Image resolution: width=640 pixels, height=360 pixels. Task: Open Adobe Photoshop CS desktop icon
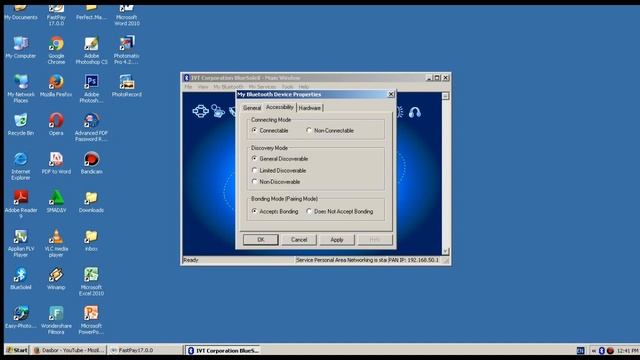[91, 50]
